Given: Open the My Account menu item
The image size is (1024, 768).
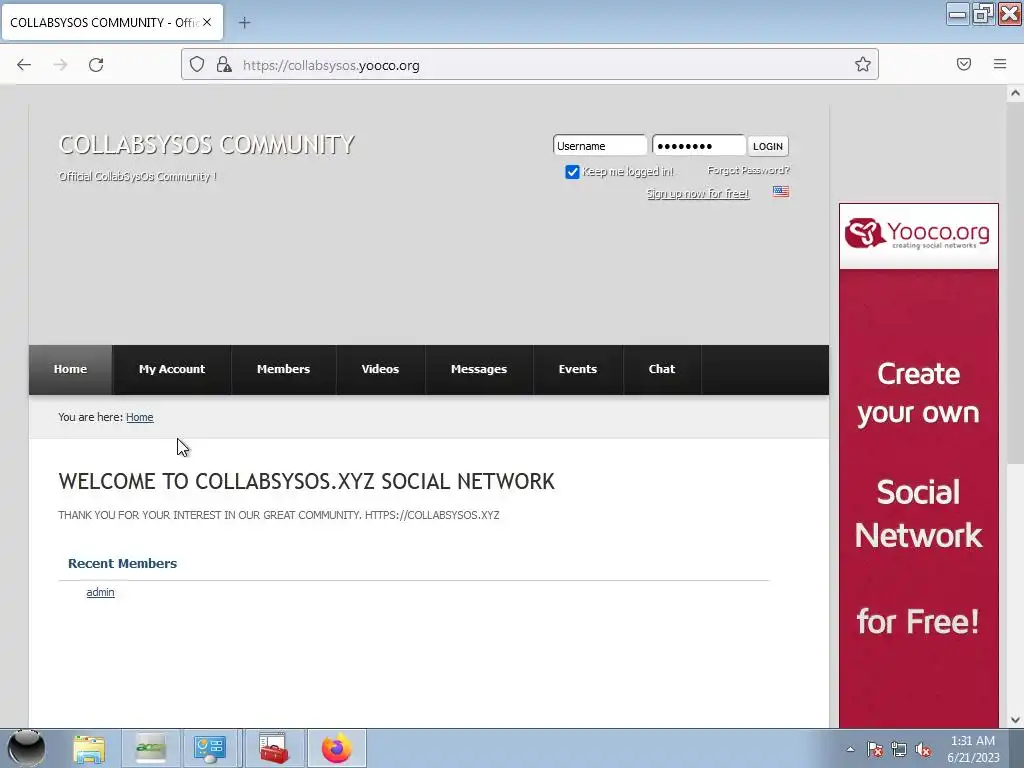Looking at the screenshot, I should click(172, 370).
